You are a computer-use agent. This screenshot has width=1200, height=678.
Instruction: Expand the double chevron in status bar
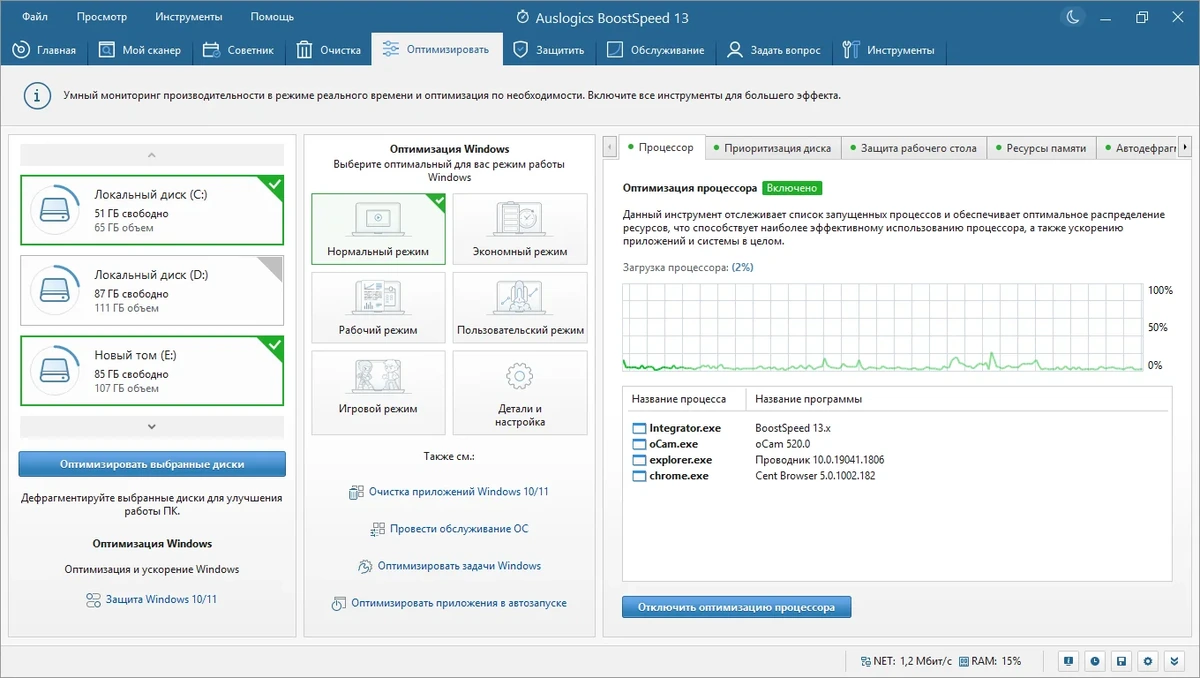(1176, 661)
